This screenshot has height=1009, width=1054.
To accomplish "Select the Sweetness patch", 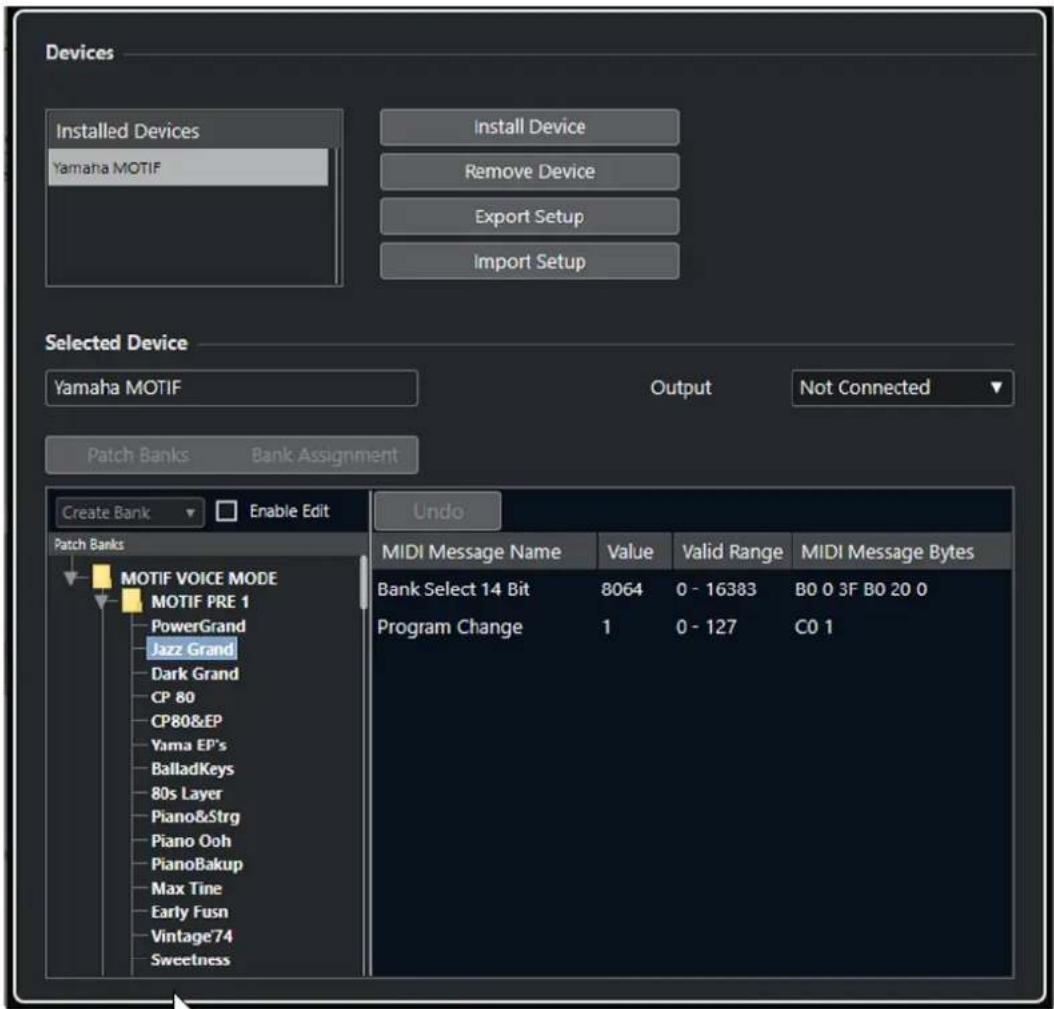I will [x=190, y=960].
